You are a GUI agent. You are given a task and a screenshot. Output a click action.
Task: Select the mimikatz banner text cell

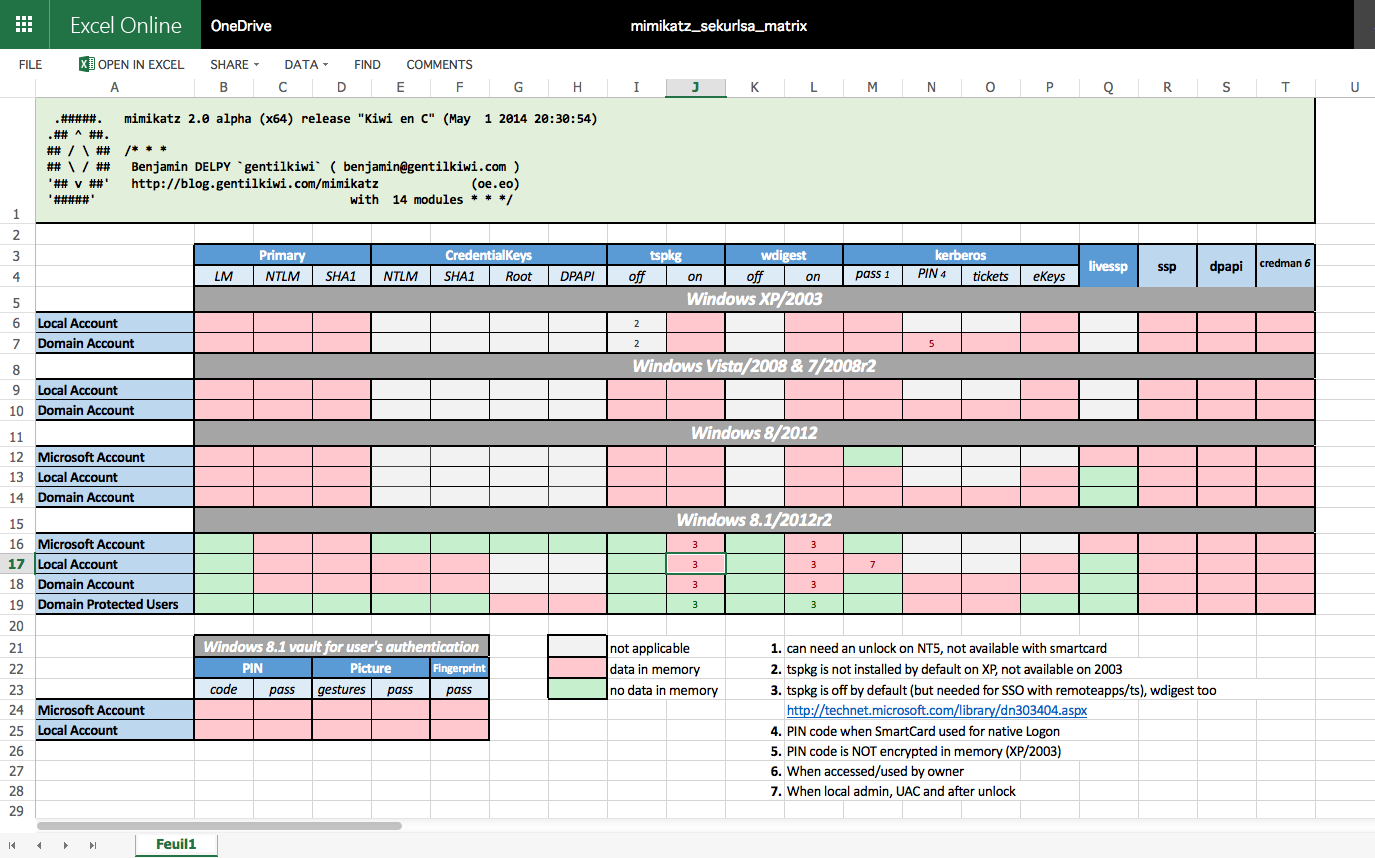click(x=675, y=160)
